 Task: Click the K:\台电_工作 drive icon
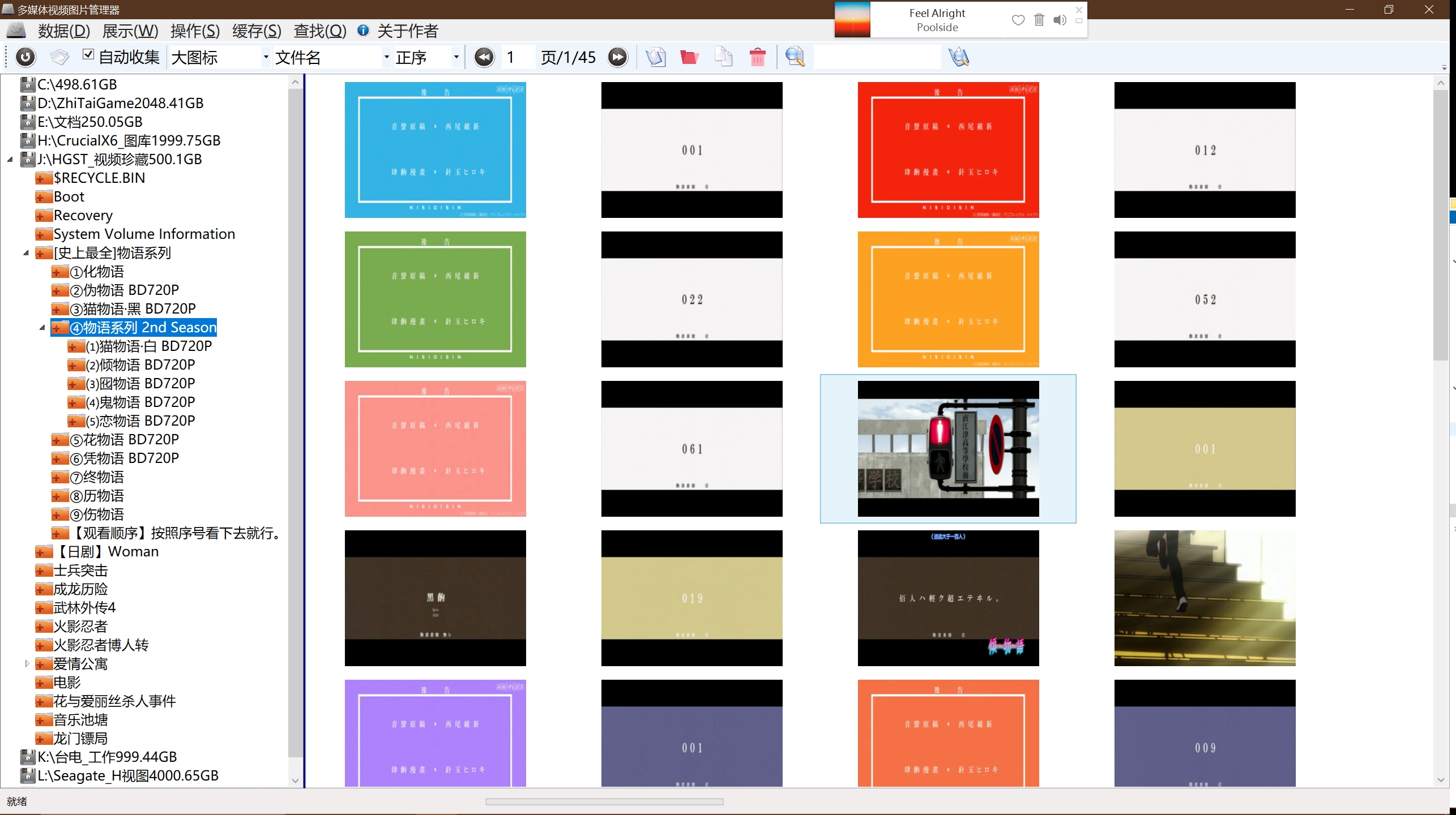pyautogui.click(x=28, y=757)
